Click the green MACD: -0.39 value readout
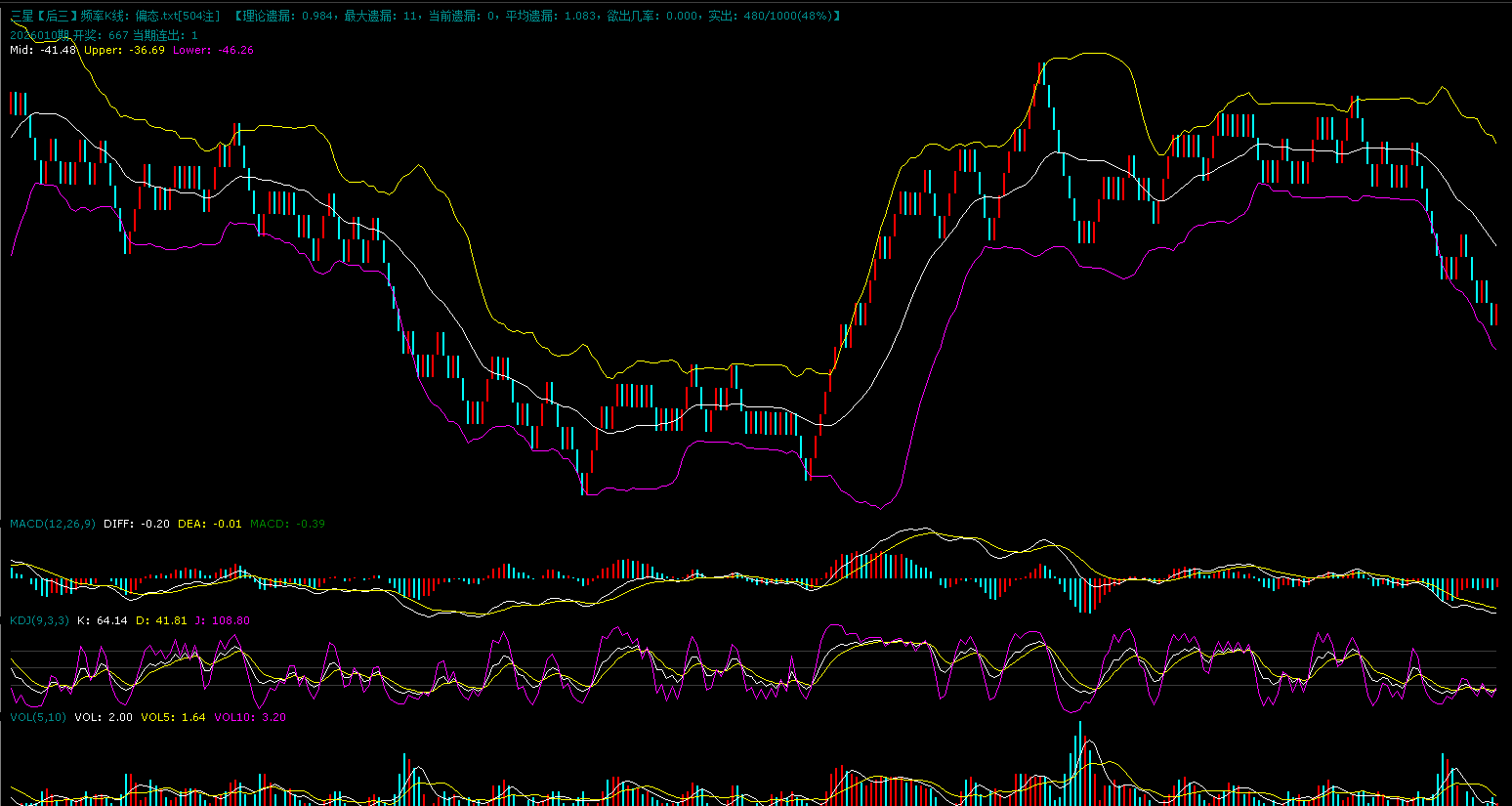The height and width of the screenshot is (806, 1512). point(287,524)
